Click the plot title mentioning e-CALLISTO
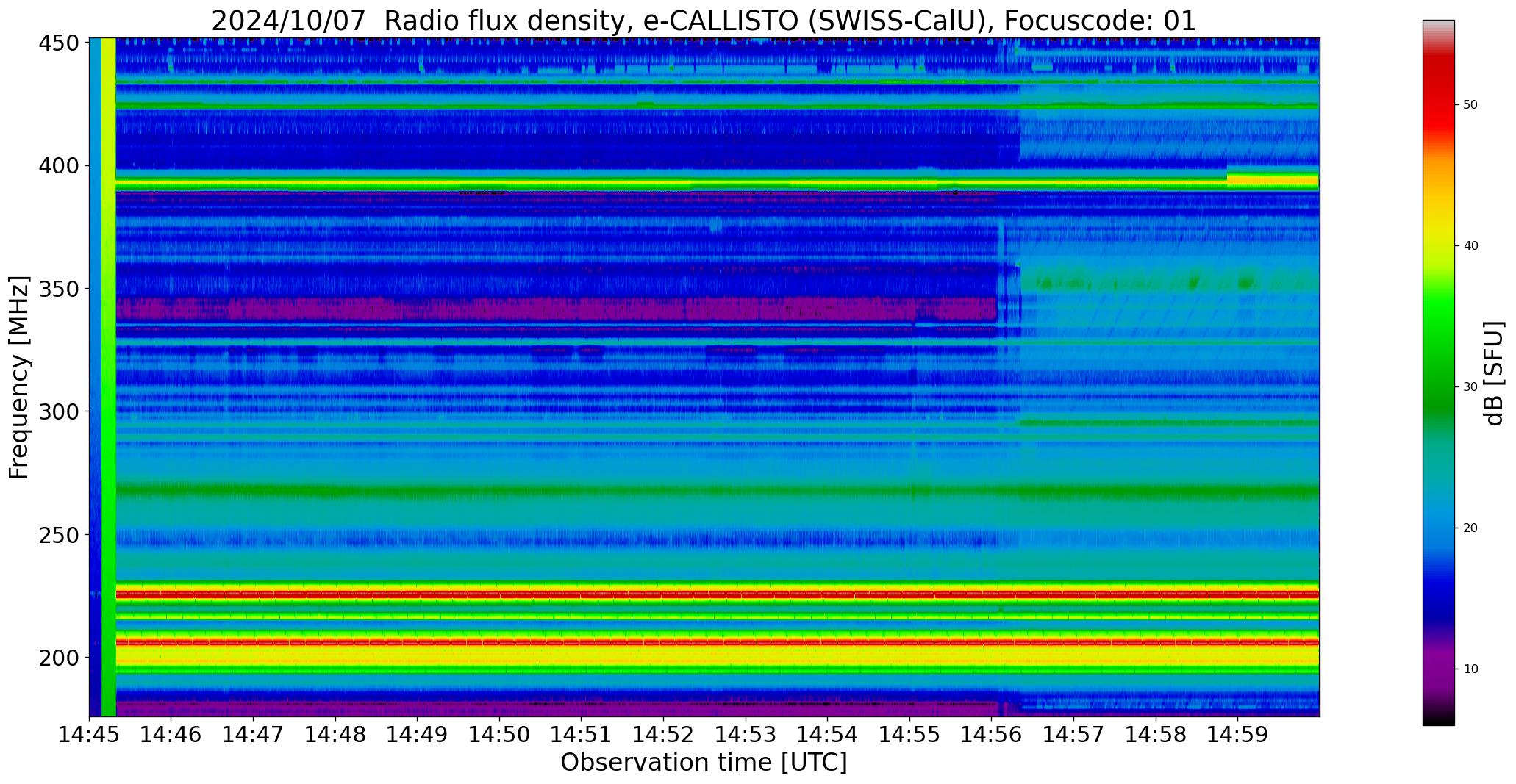The image size is (1516, 784). [704, 21]
